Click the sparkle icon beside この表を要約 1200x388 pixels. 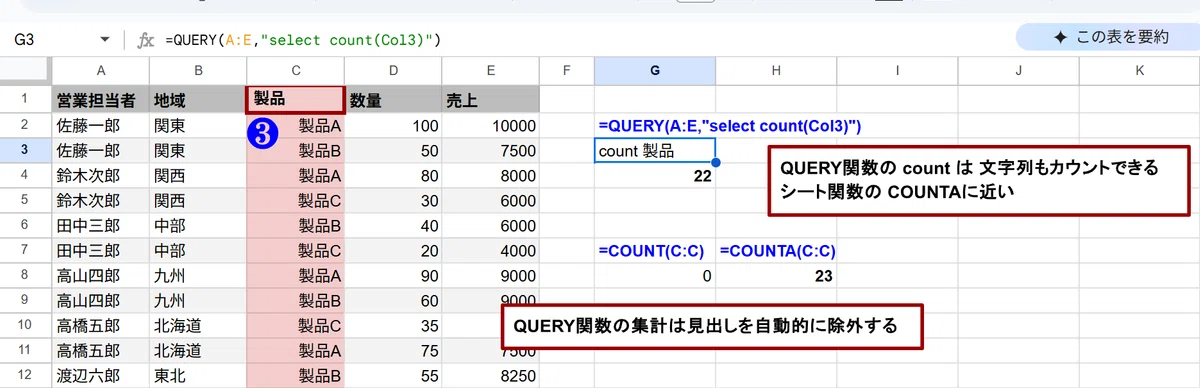coord(1060,37)
